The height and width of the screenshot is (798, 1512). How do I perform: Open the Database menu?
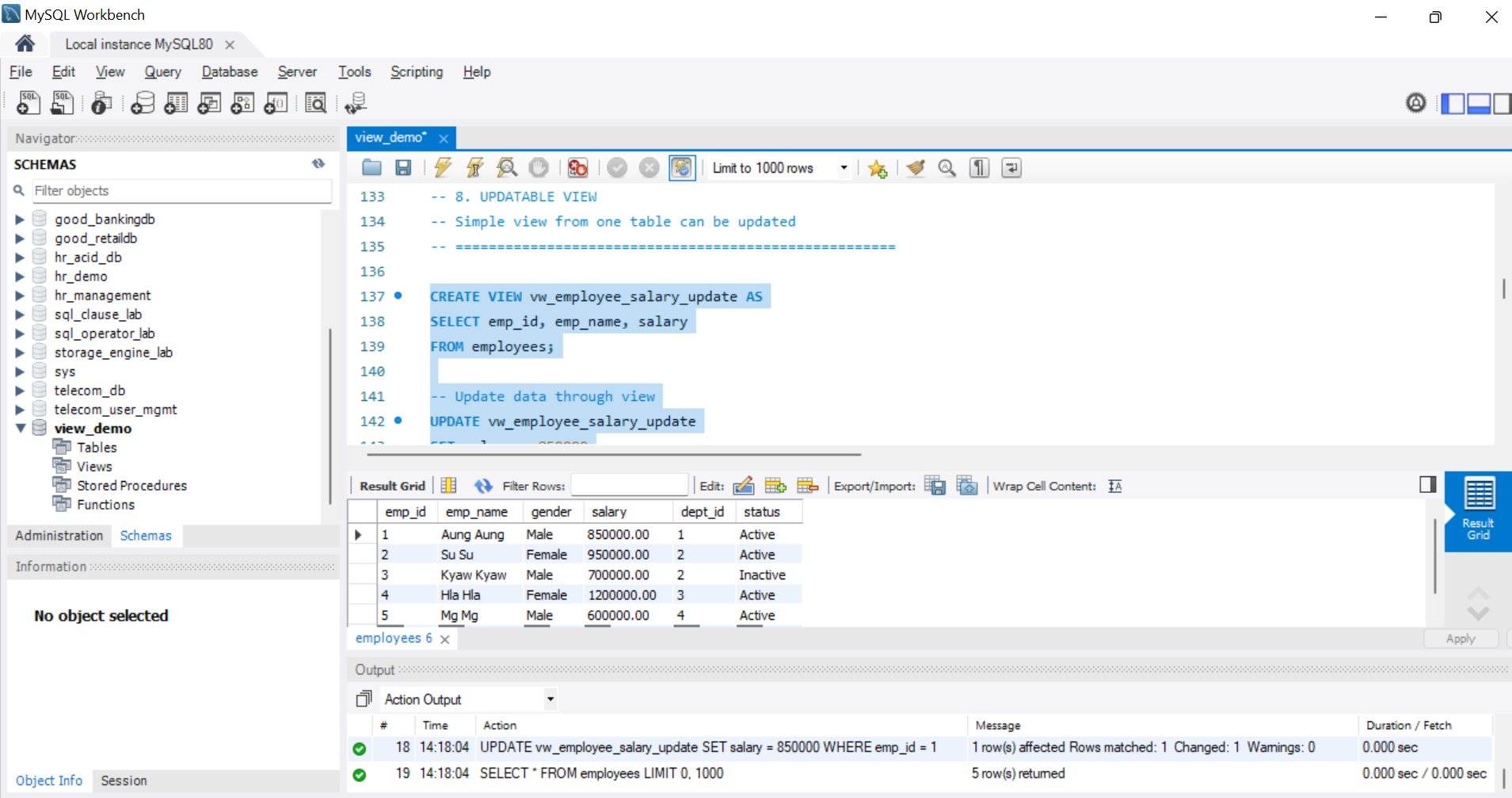point(230,71)
